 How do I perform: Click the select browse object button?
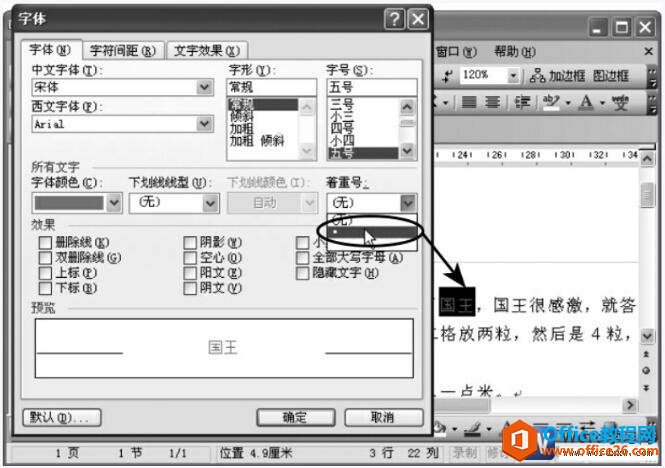(x=646, y=370)
